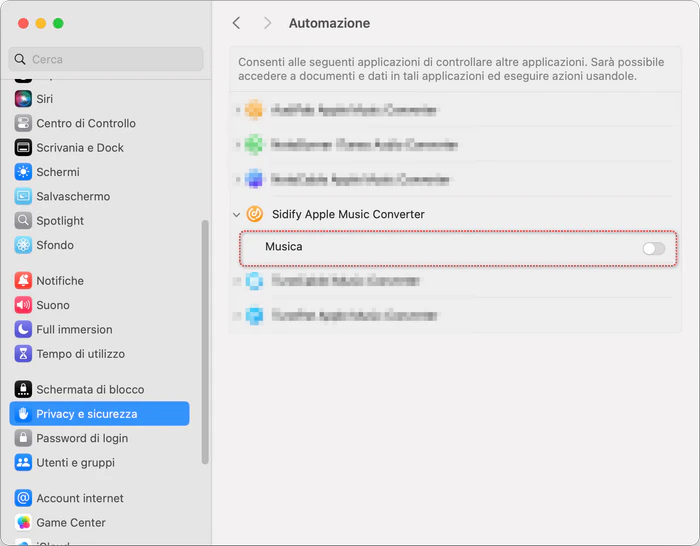Viewport: 700px width, 546px height.
Task: Expand the blurred orange app entry
Action: [x=238, y=110]
